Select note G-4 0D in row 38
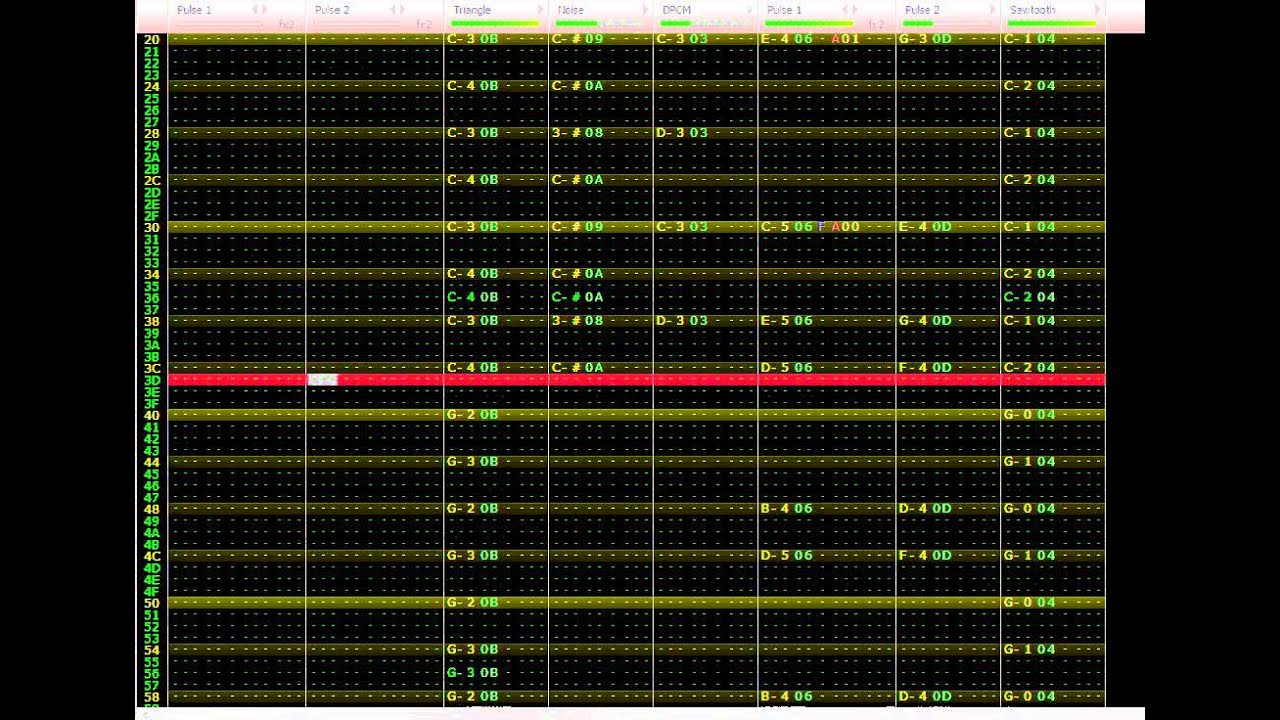Screen dimensions: 1280x720 [925, 321]
